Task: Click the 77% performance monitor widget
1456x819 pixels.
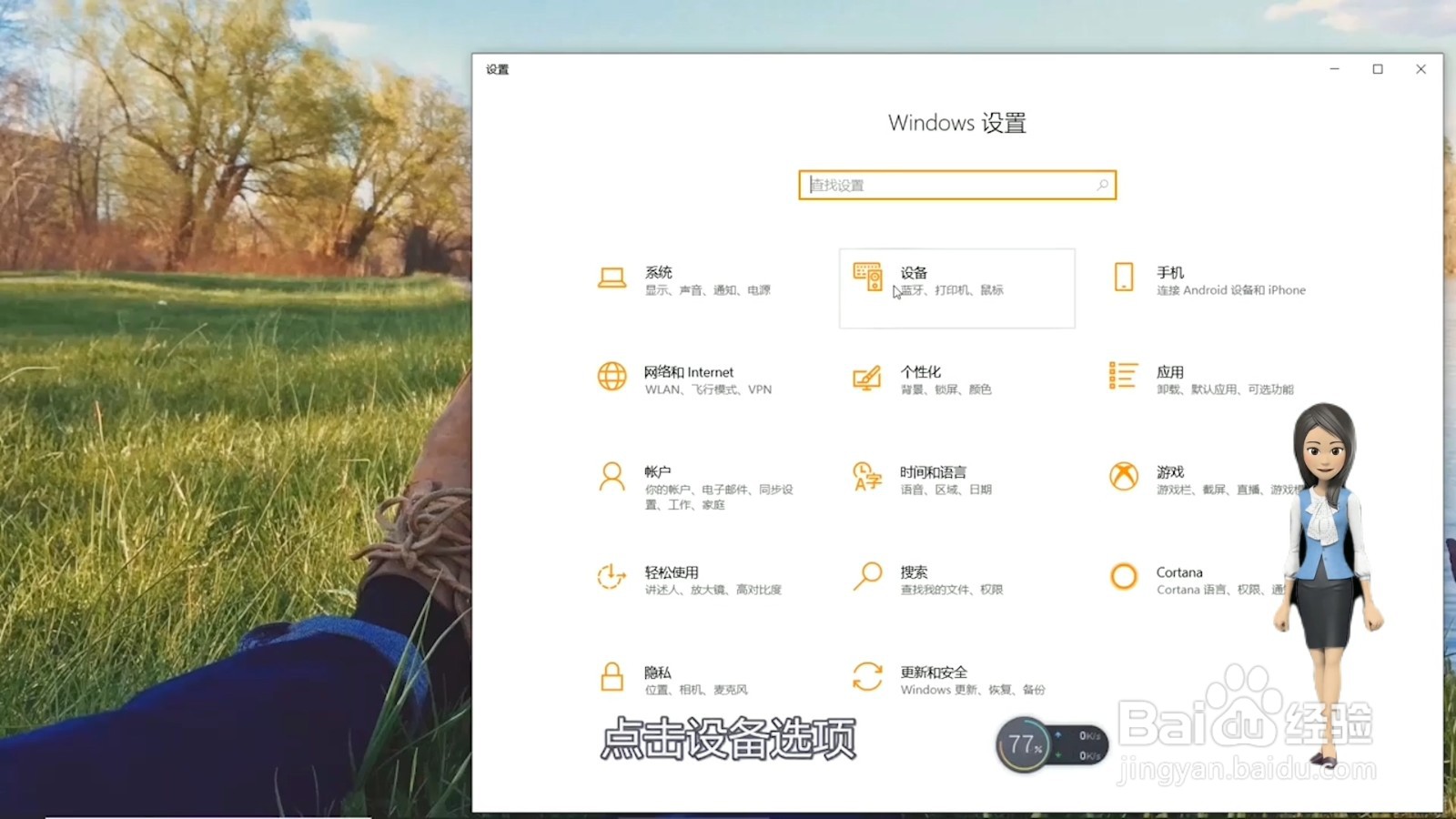Action: (1052, 744)
